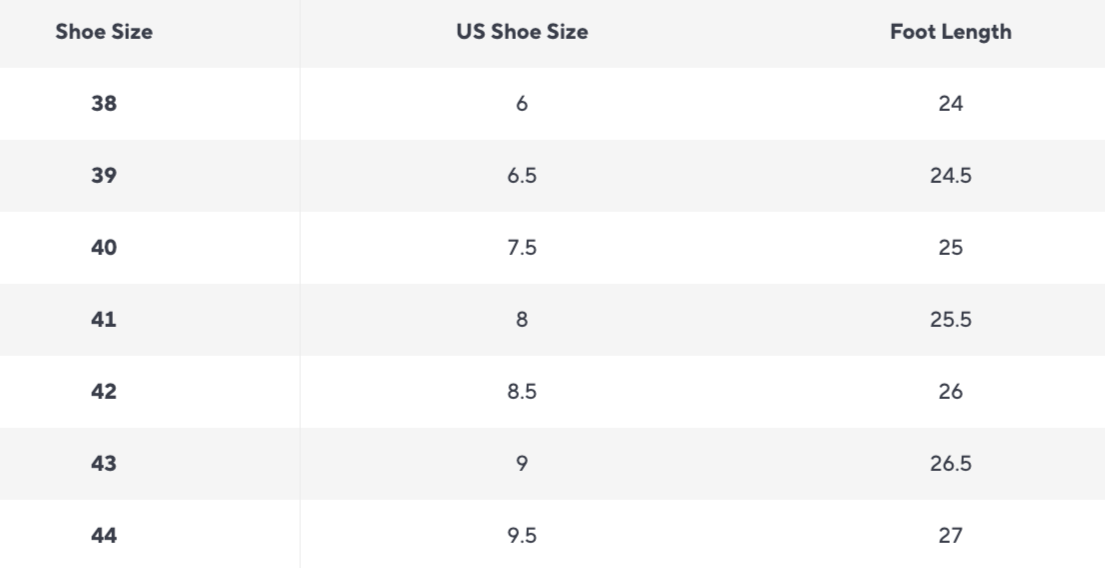
Task: Select the shoe size 38 cell
Action: 104,104
